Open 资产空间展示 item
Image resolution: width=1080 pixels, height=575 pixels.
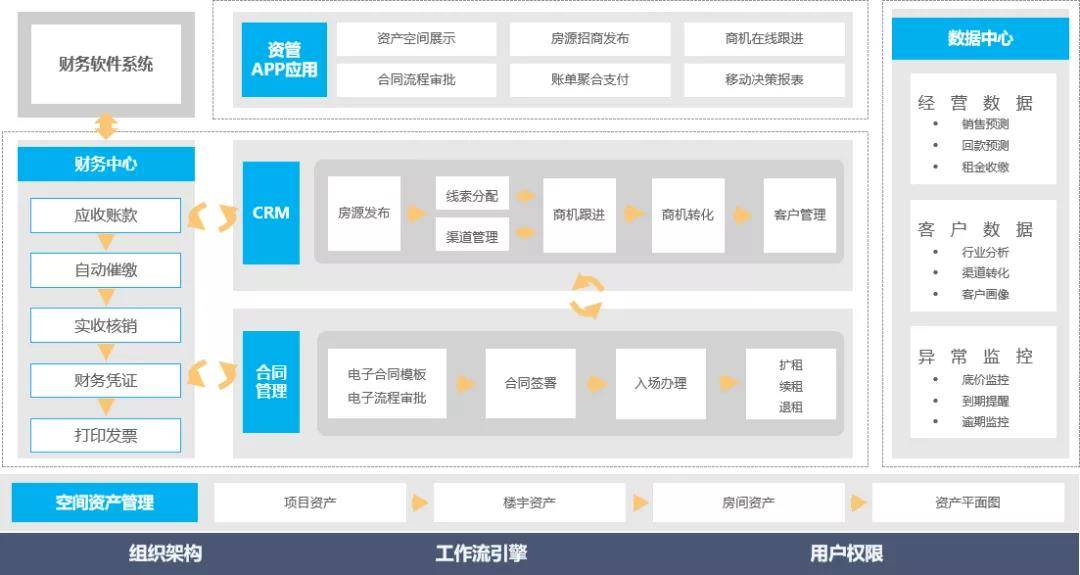[416, 39]
